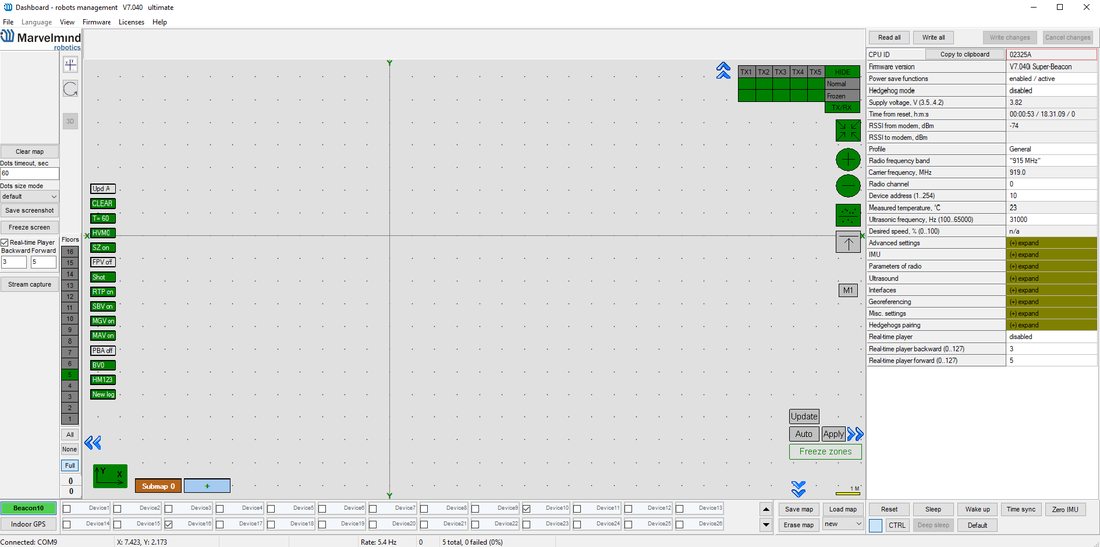Click the up-arrow icon above M1

[848, 243]
